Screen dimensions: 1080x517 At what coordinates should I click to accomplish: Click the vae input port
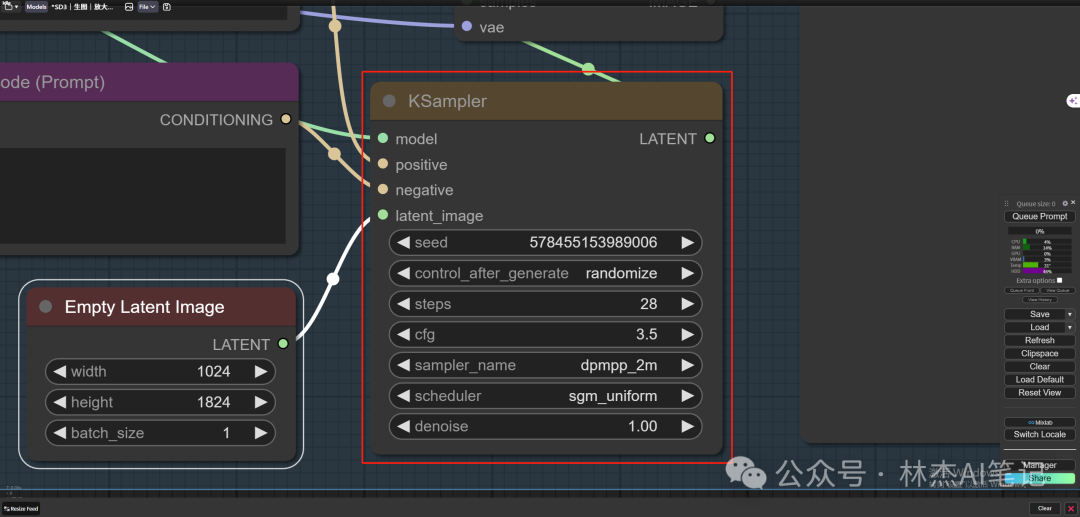[466, 26]
